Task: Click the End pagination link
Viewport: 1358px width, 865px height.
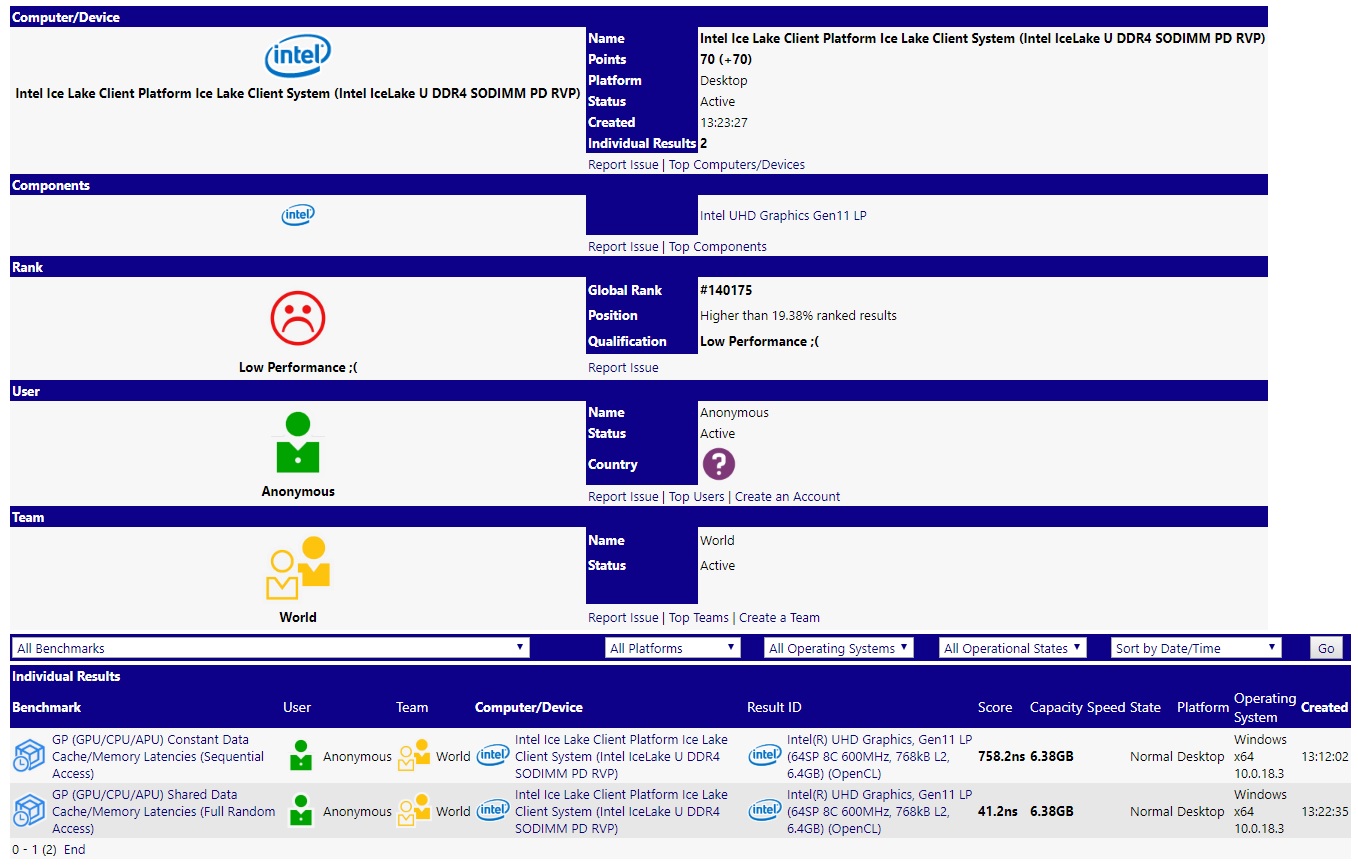Action: [x=75, y=850]
